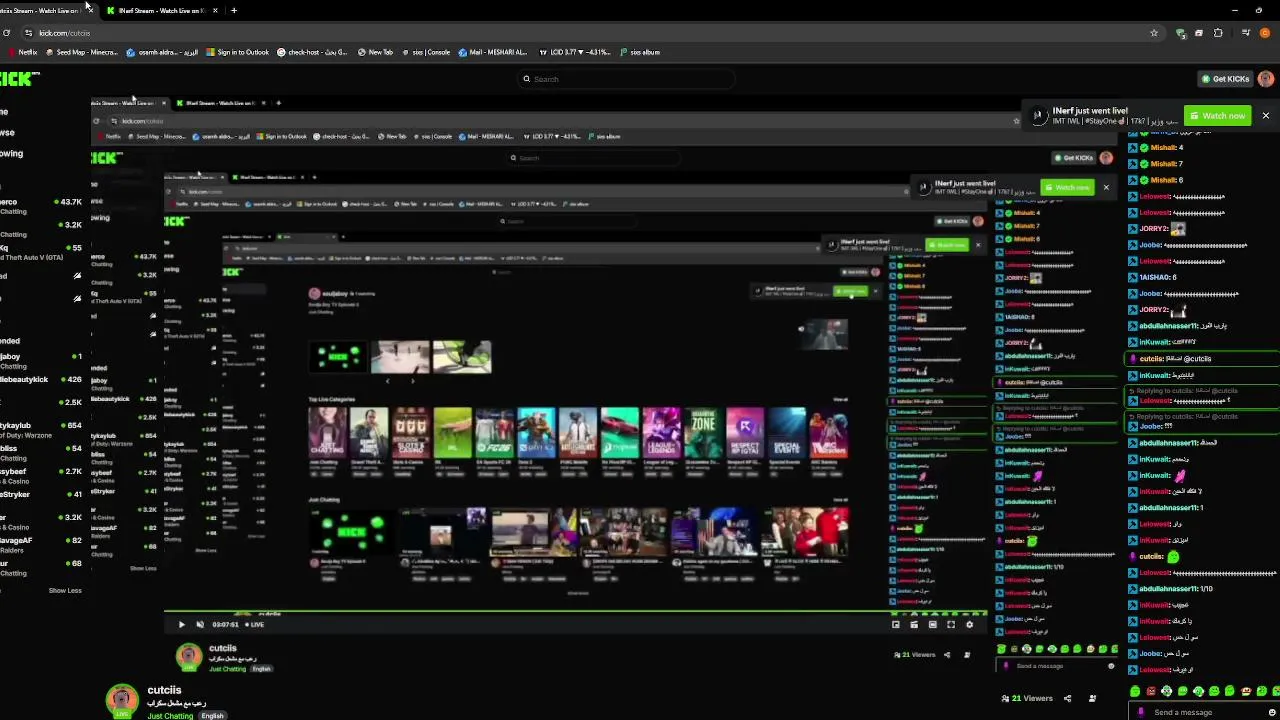The height and width of the screenshot is (720, 1280).
Task: Open the browser Extensions puzzle icon
Action: pyautogui.click(x=1218, y=33)
